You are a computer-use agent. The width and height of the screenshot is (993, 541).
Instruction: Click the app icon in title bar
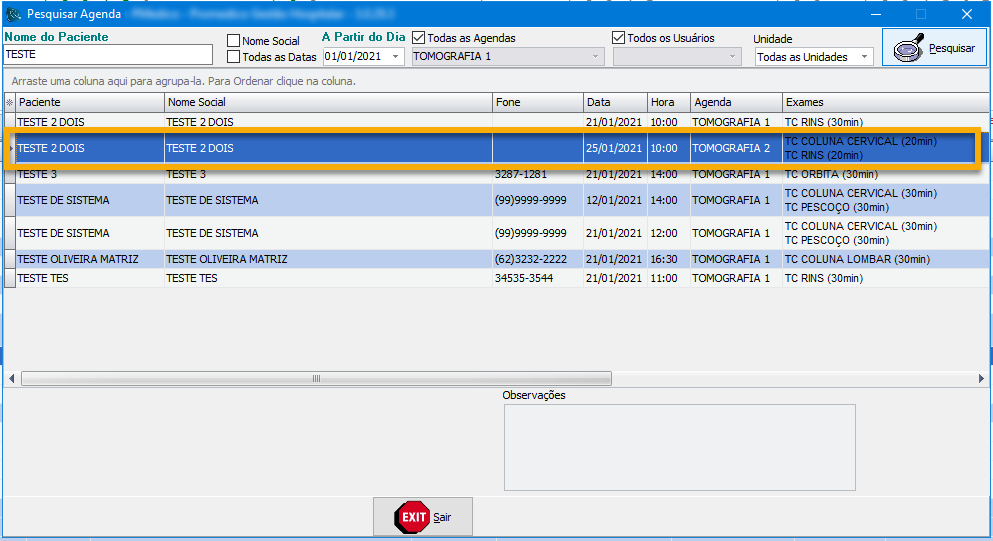(x=13, y=14)
